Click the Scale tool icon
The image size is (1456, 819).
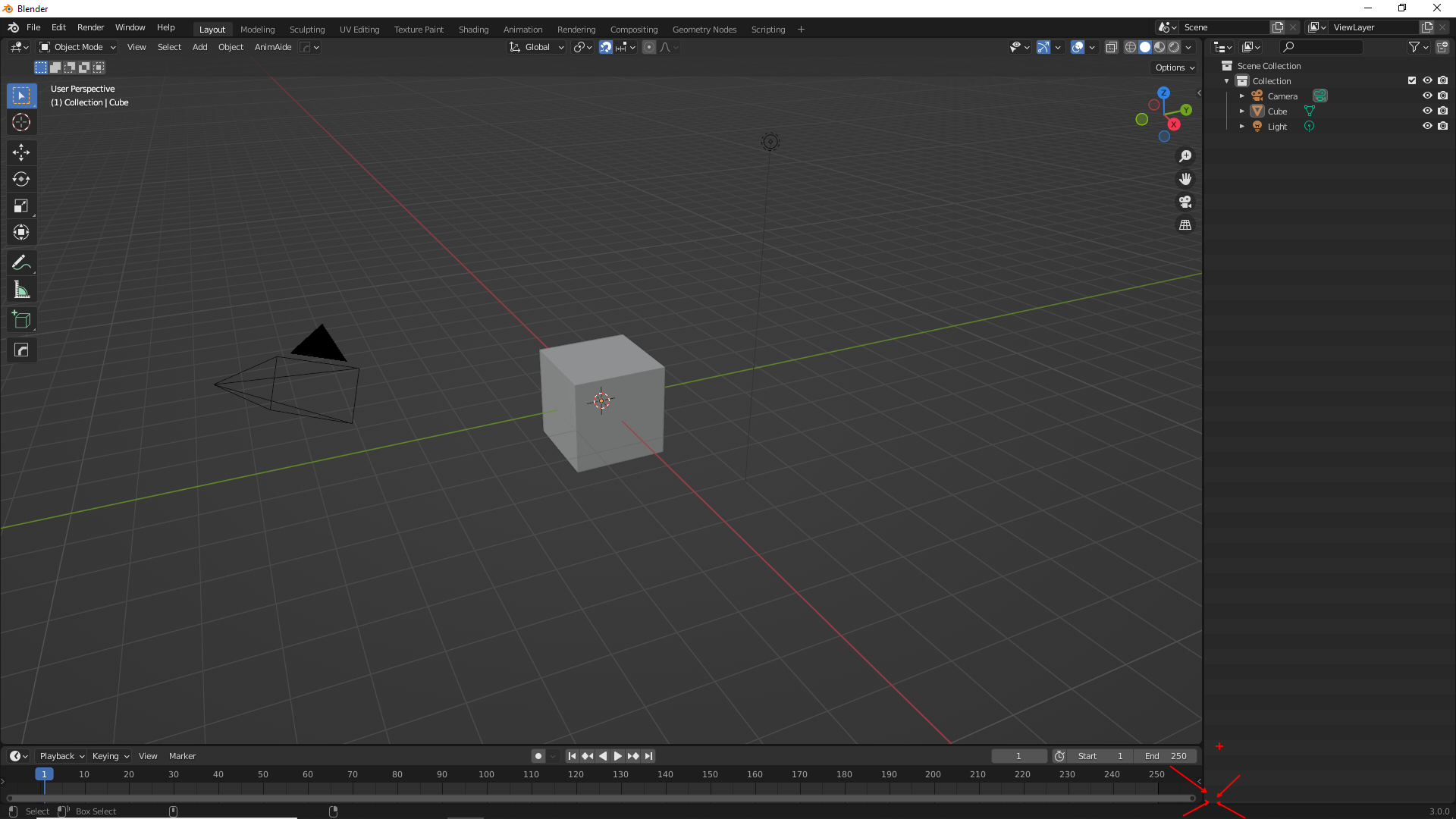[x=22, y=206]
